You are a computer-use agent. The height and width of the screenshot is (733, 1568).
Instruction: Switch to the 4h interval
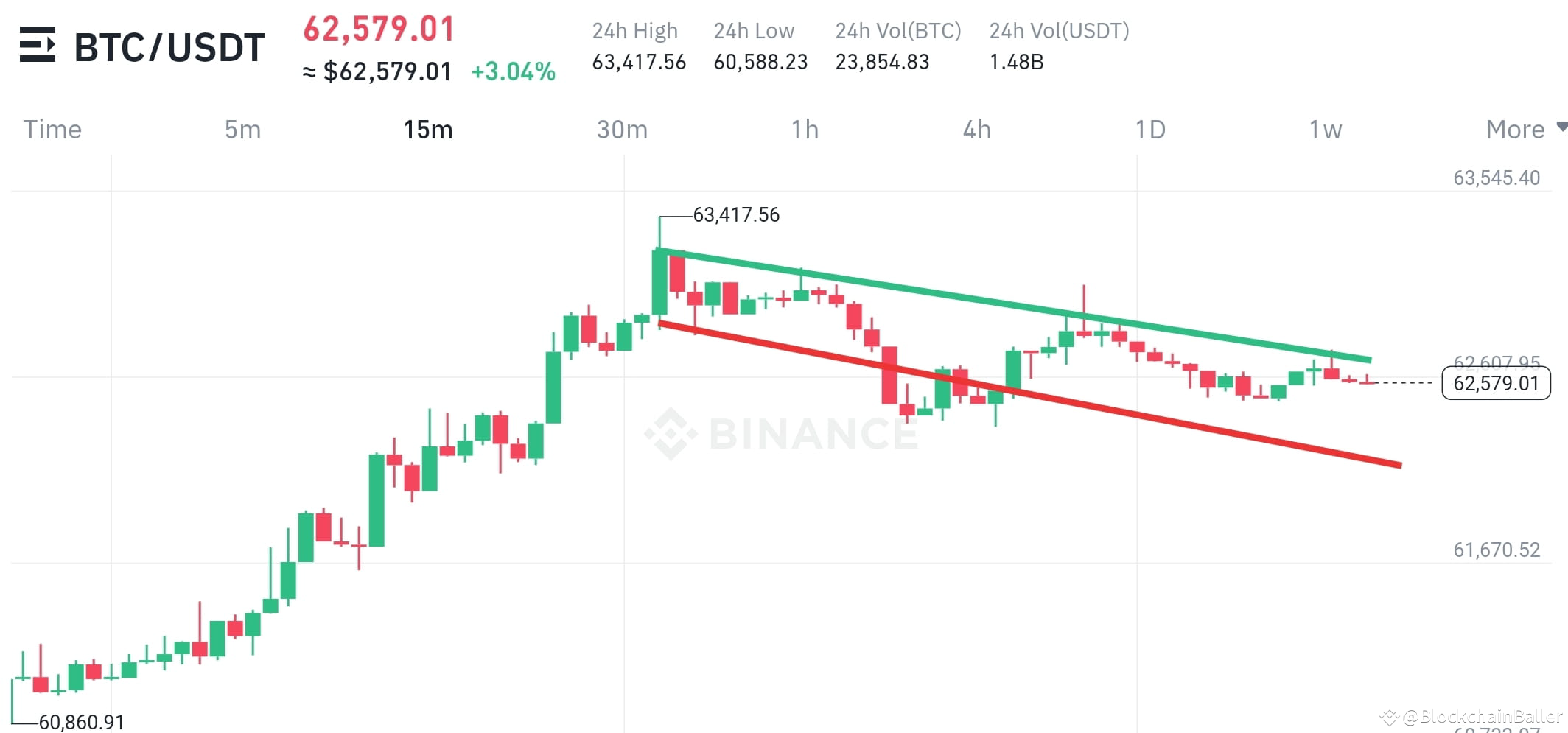pos(977,129)
